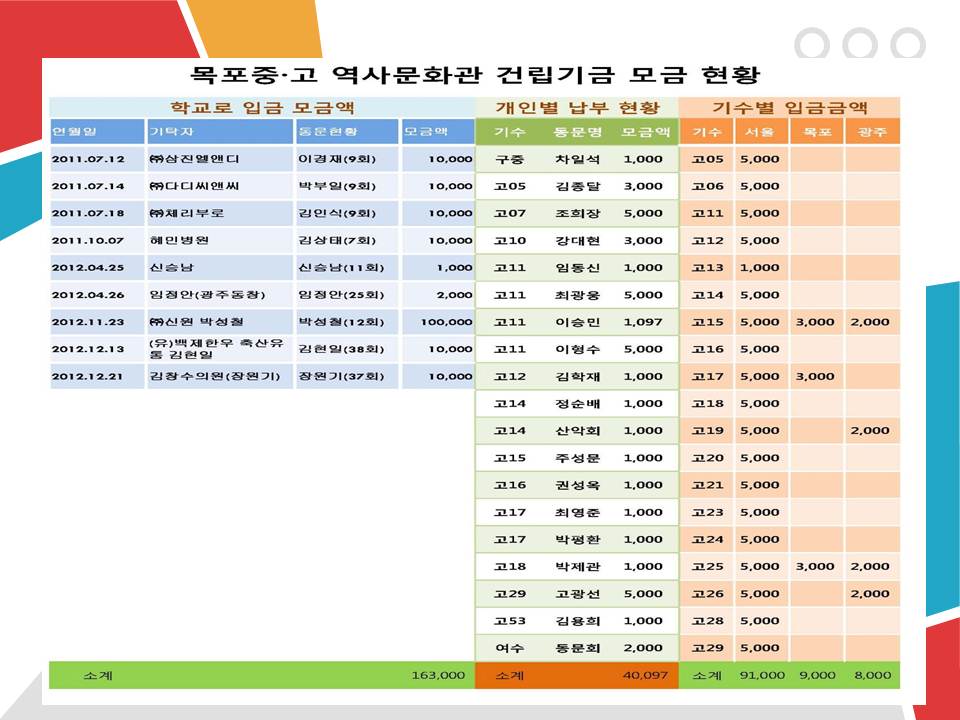The height and width of the screenshot is (720, 960).
Task: Click the 광주 column header
Action: click(x=871, y=132)
